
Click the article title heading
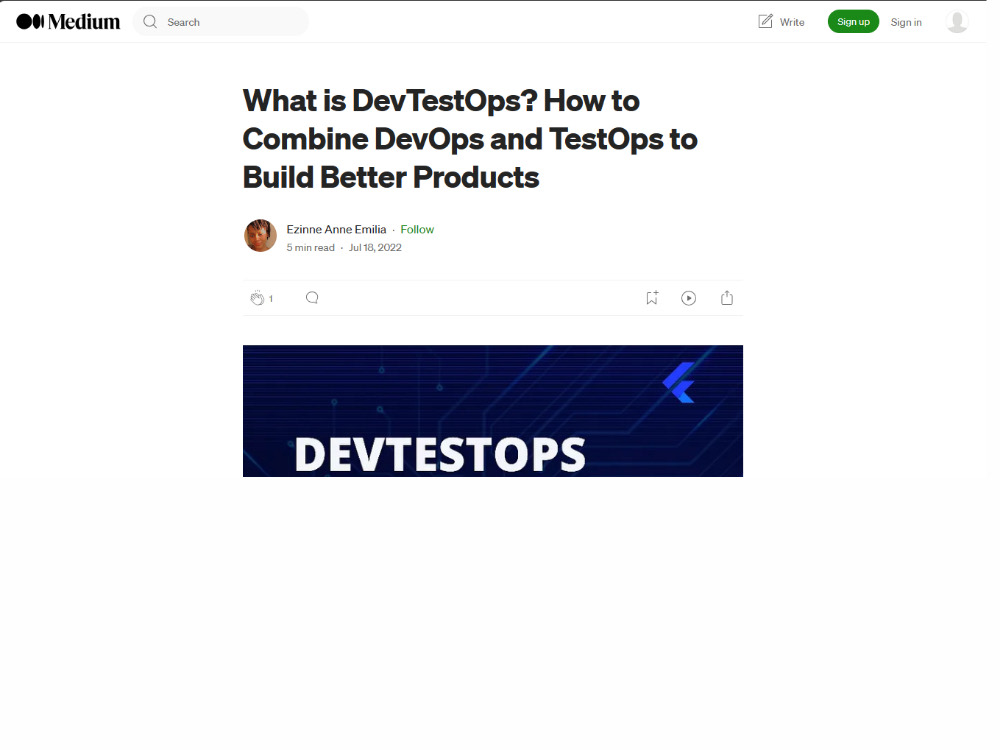pyautogui.click(x=470, y=139)
